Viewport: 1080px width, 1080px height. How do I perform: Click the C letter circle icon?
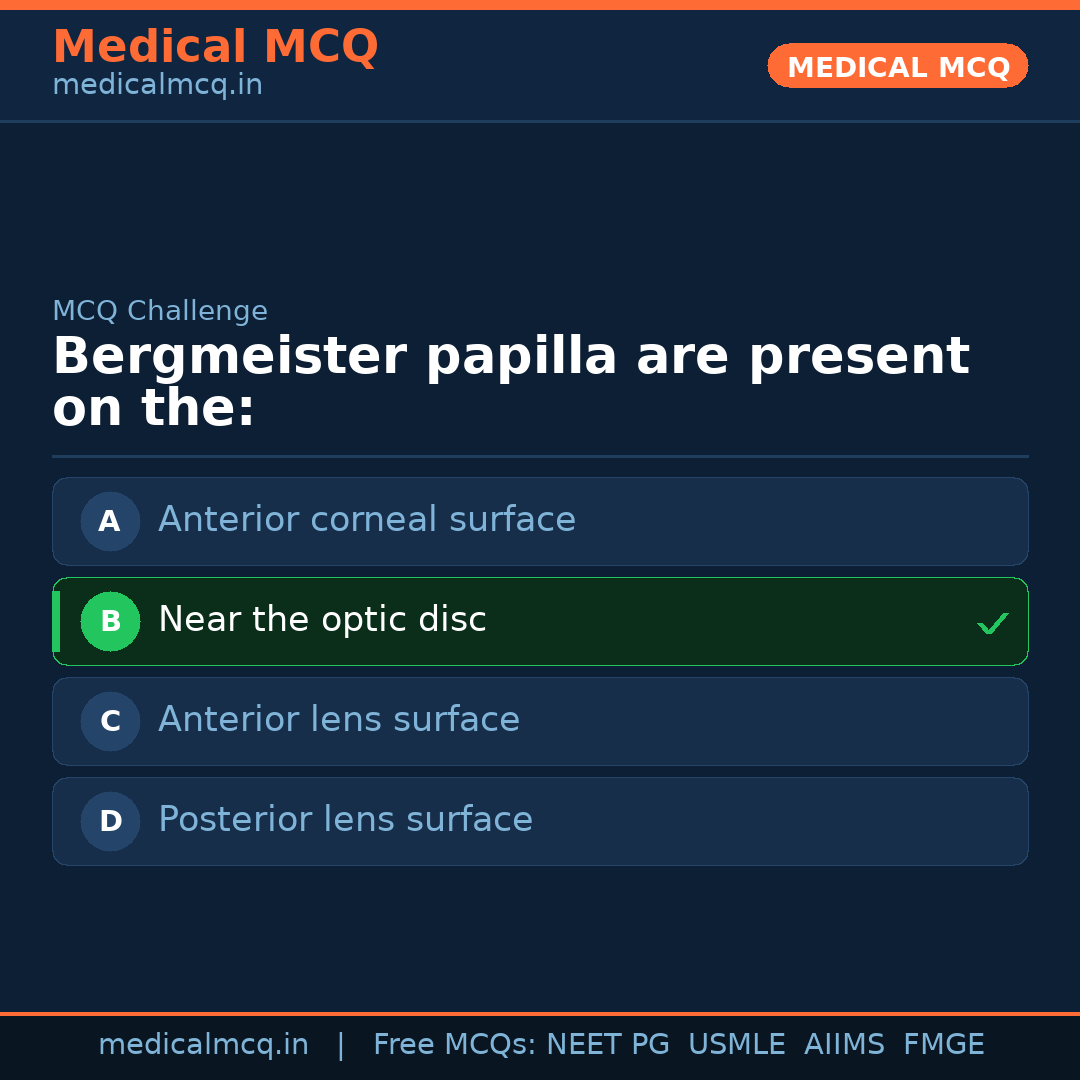[x=110, y=721]
